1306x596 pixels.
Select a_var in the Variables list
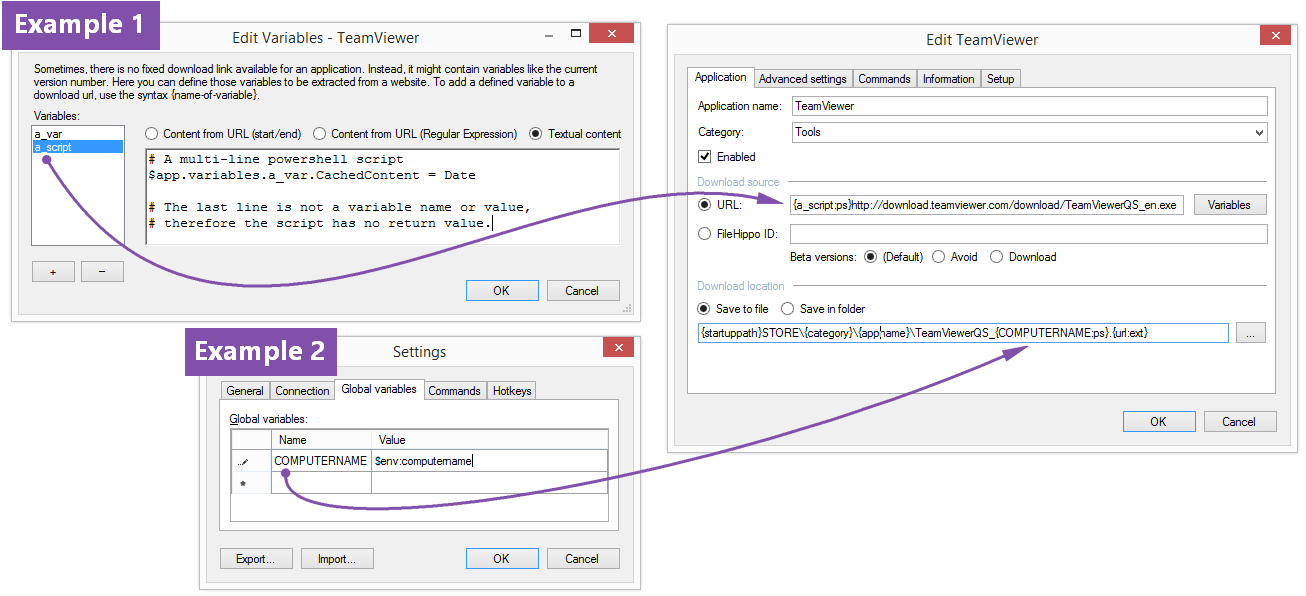pos(77,133)
